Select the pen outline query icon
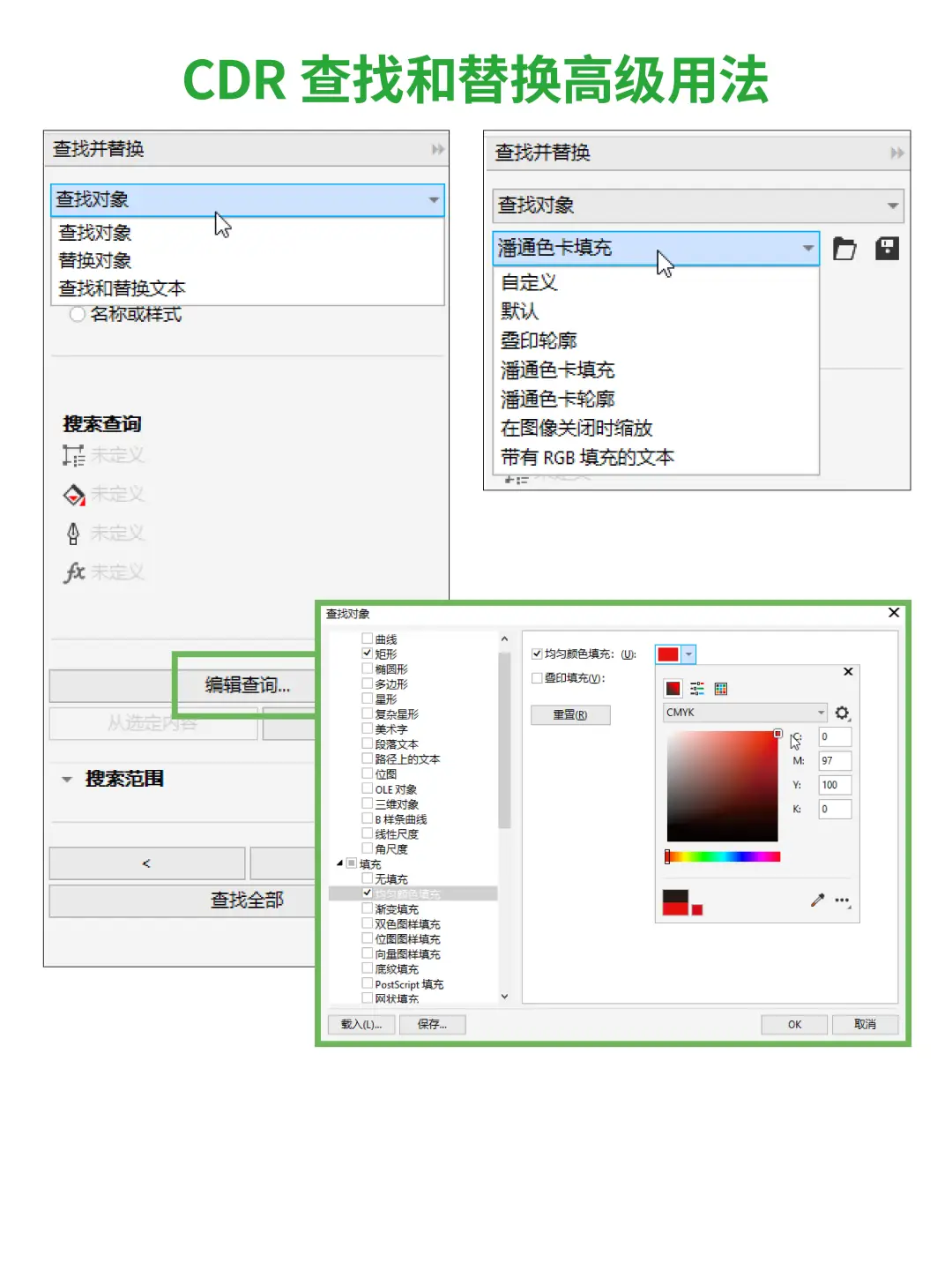 tap(72, 532)
